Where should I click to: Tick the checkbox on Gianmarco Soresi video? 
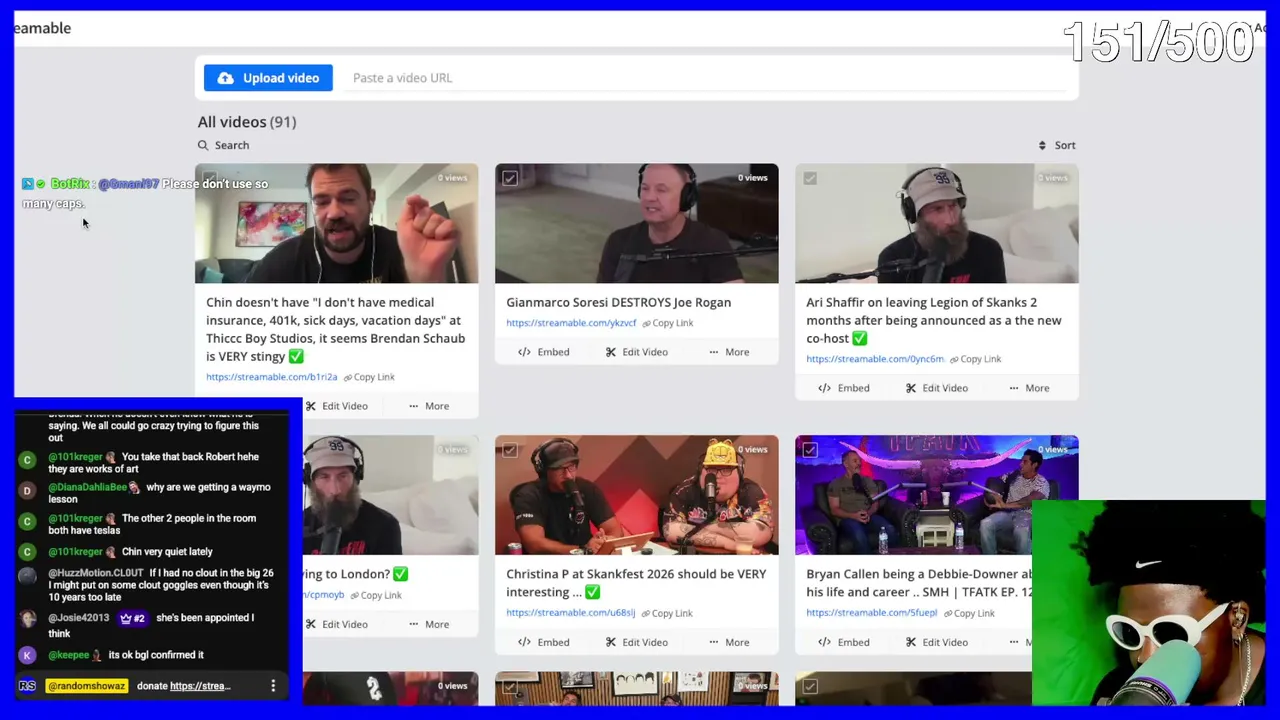click(510, 178)
